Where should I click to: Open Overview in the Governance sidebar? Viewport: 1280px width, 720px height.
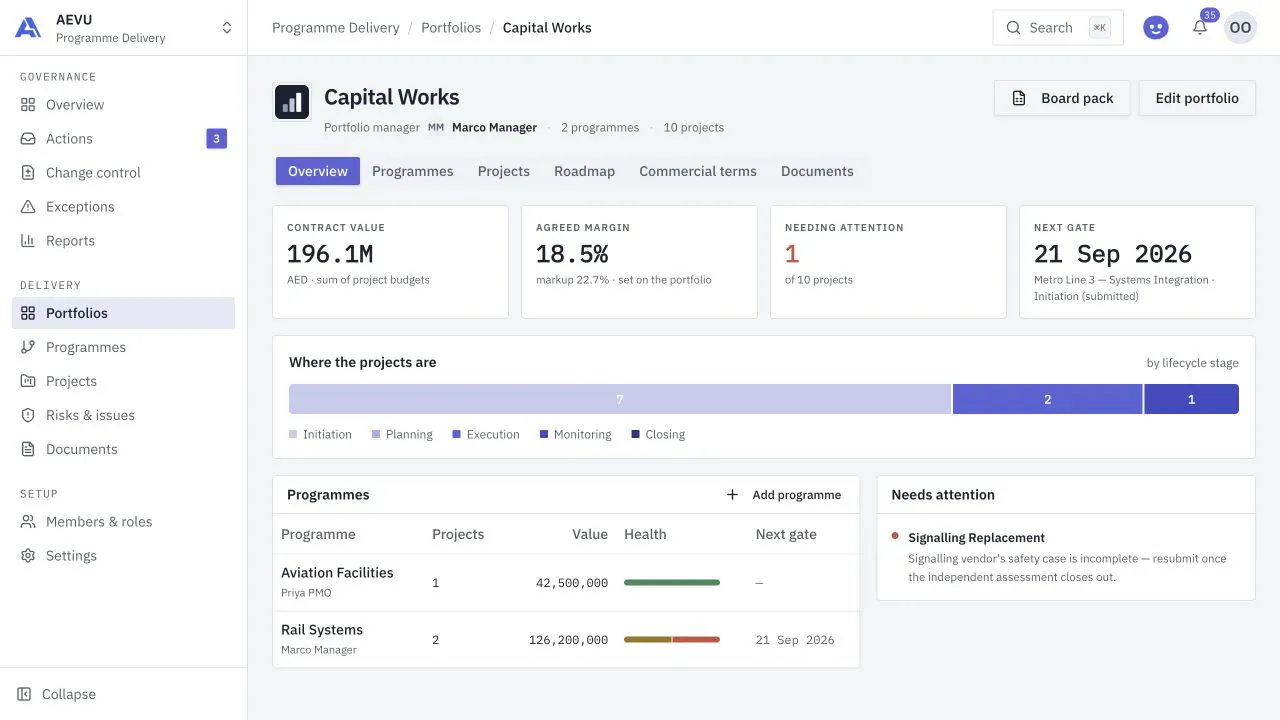click(124, 105)
